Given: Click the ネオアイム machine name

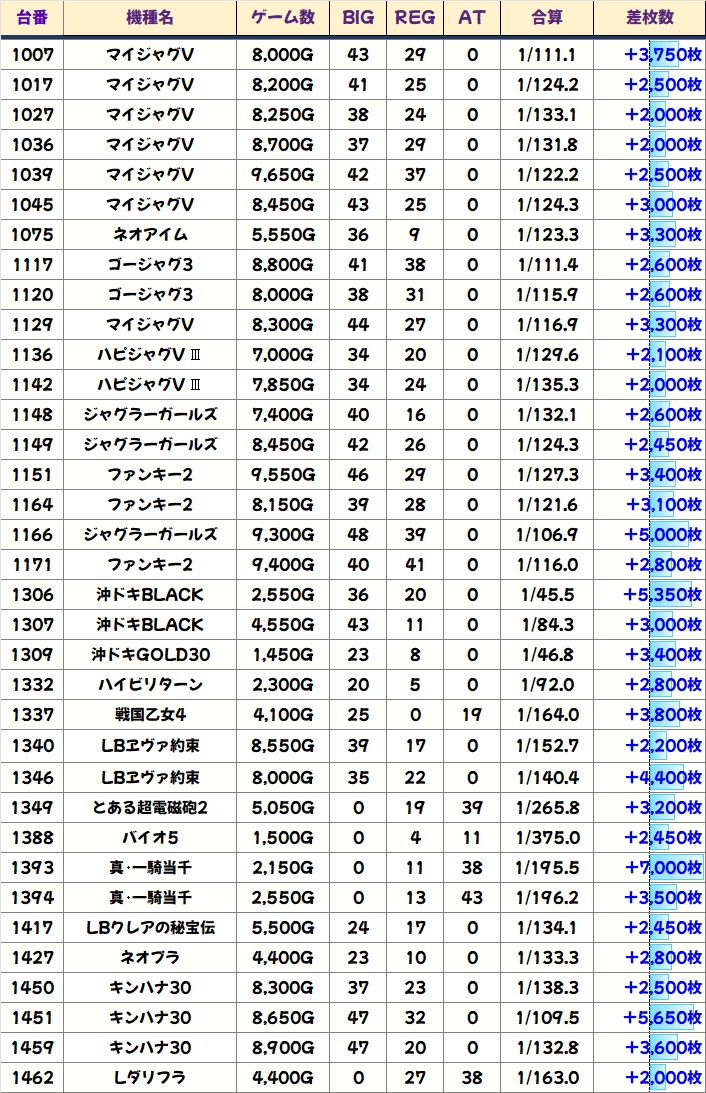Looking at the screenshot, I should (x=150, y=235).
